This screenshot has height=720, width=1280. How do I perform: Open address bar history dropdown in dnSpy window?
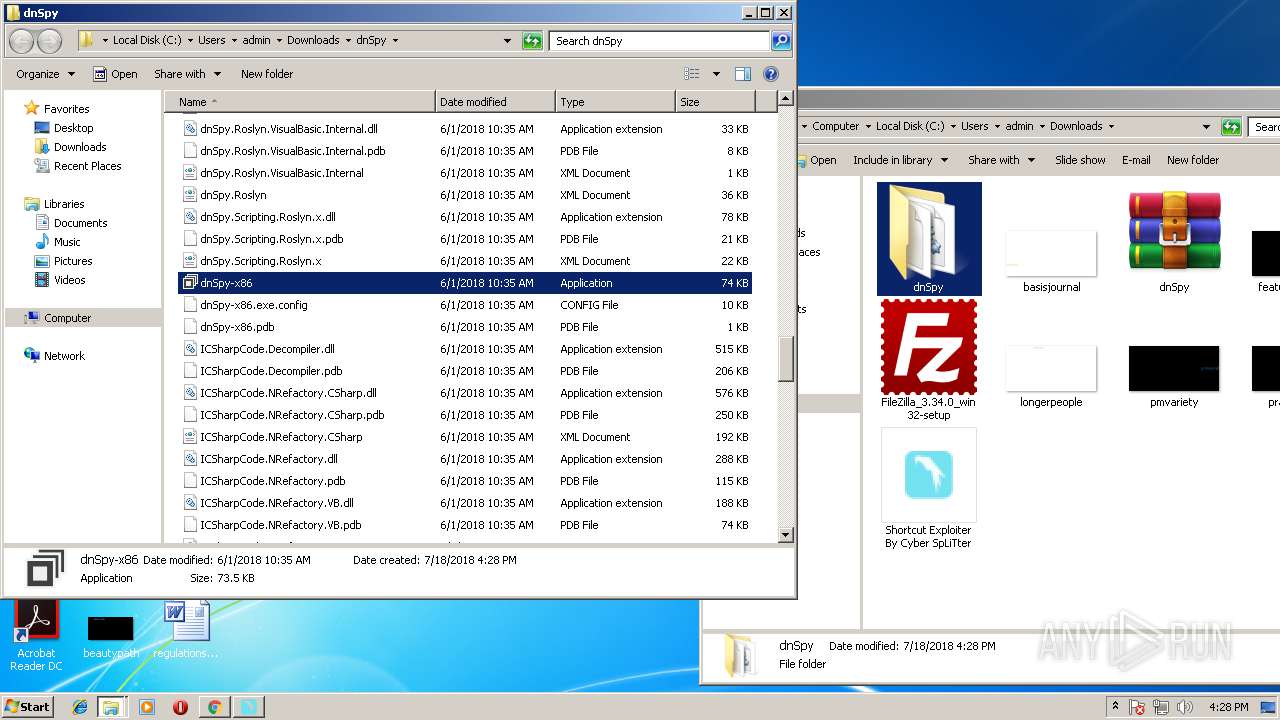point(507,41)
